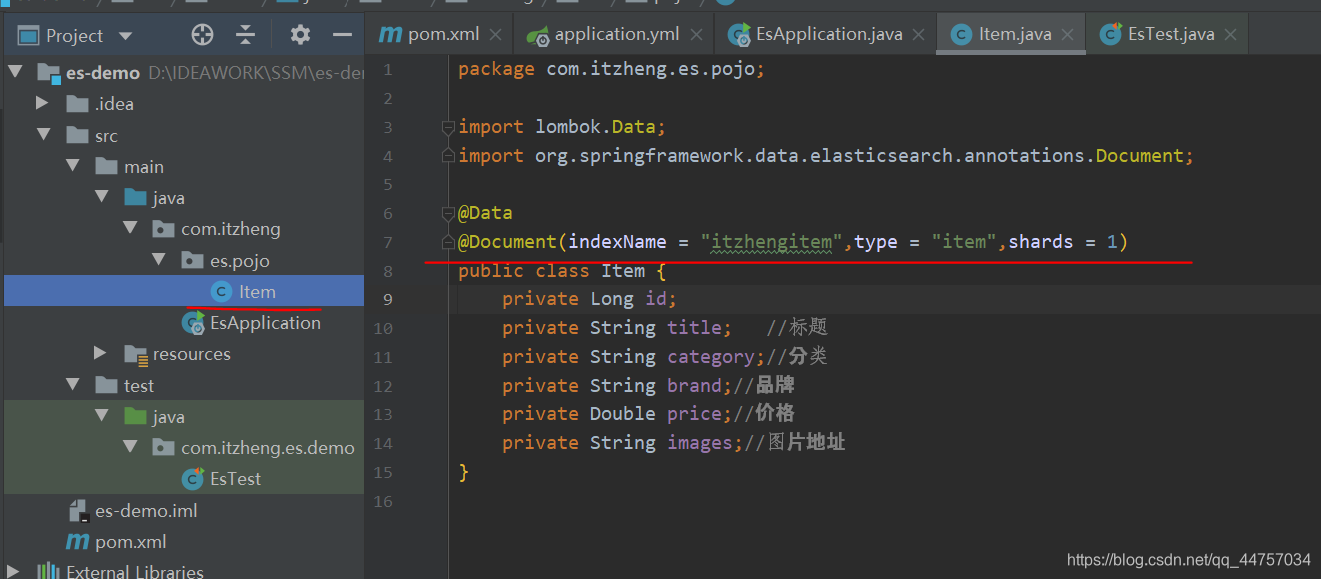The image size is (1321, 579).
Task: Close the EsTest.java tab
Action: 1230,34
